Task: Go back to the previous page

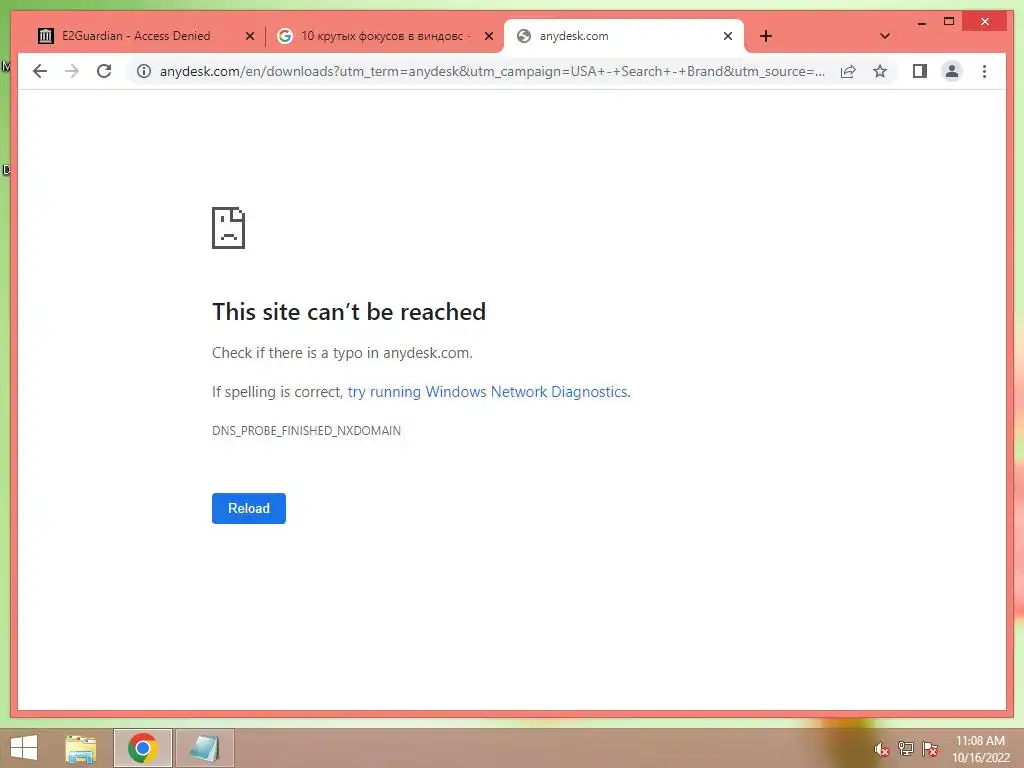Action: tap(40, 71)
